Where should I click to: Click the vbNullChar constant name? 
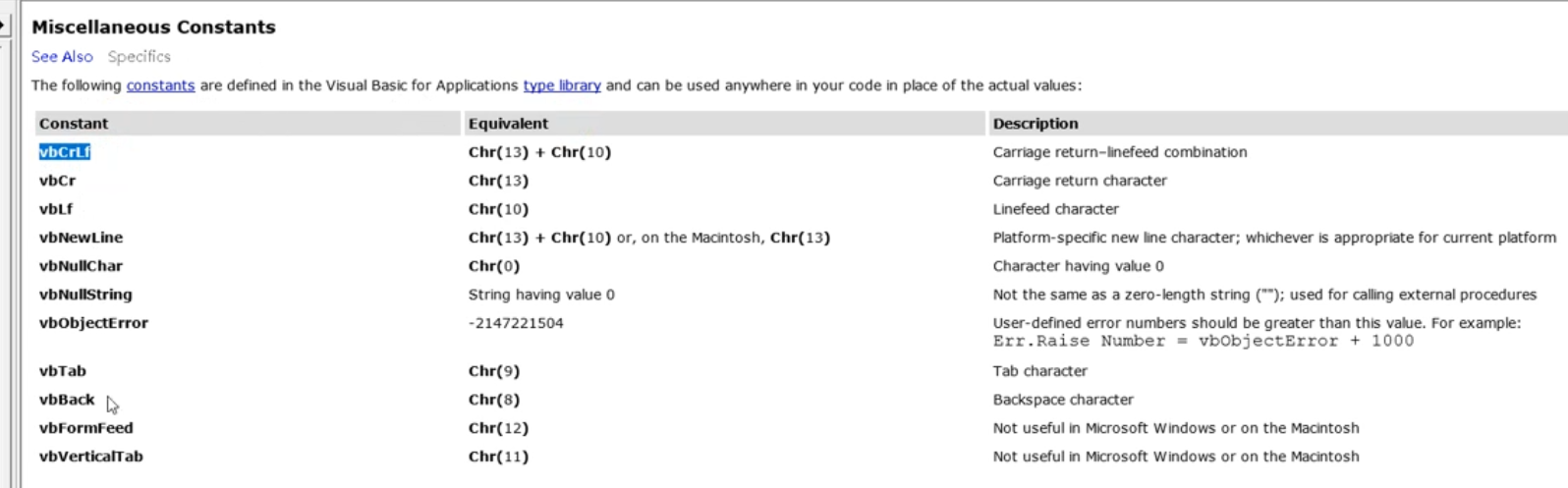[81, 266]
